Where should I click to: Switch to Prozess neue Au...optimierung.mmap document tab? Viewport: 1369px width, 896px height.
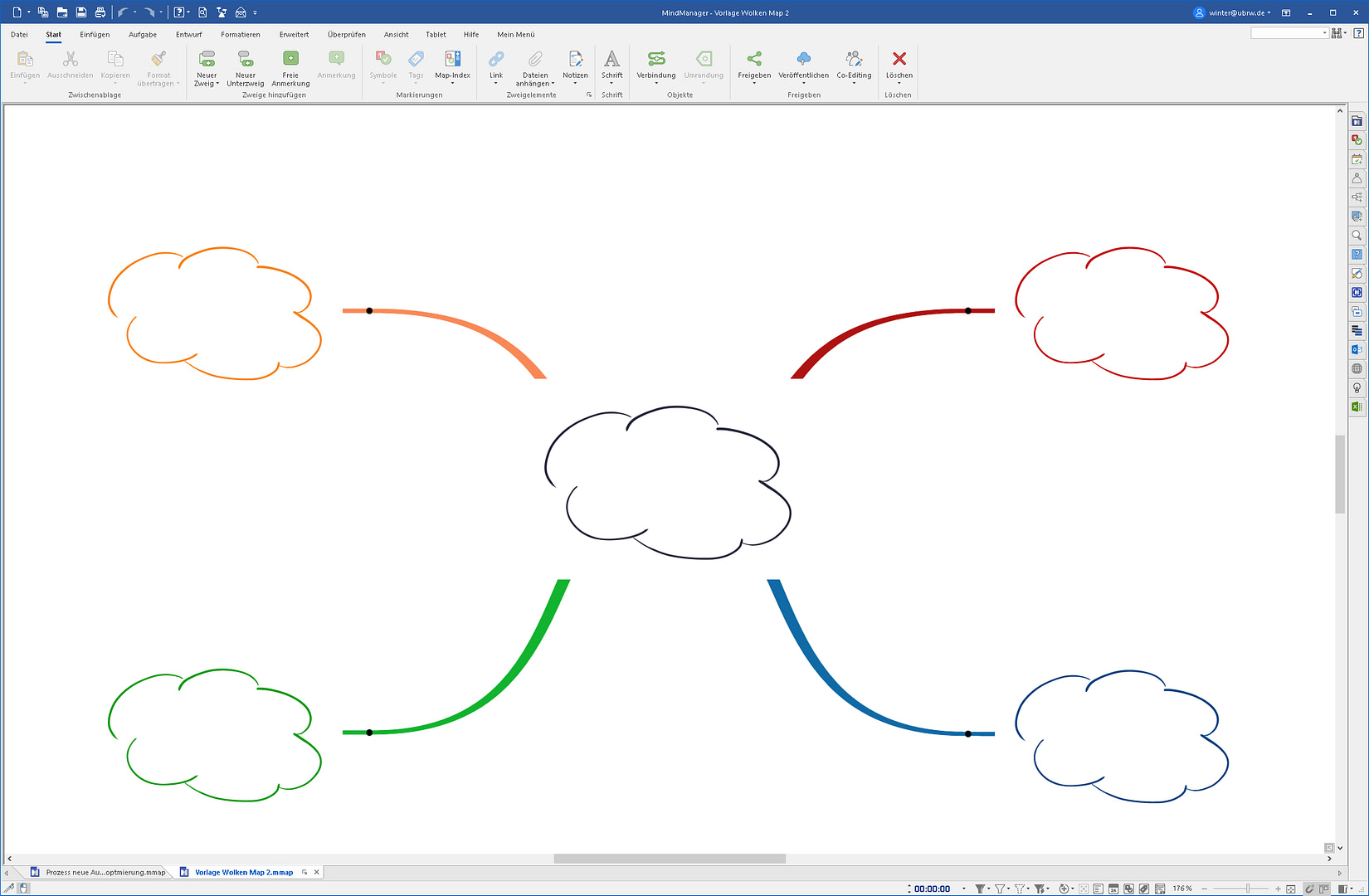(x=98, y=872)
